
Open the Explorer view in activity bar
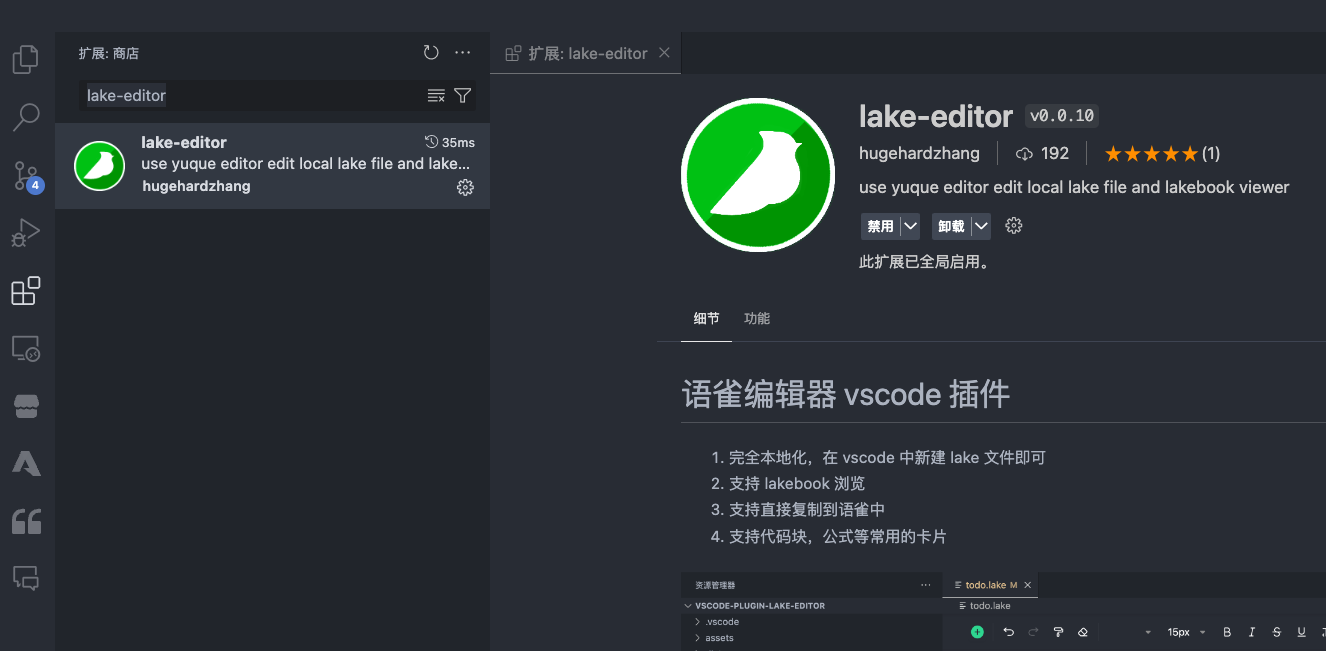(26, 60)
